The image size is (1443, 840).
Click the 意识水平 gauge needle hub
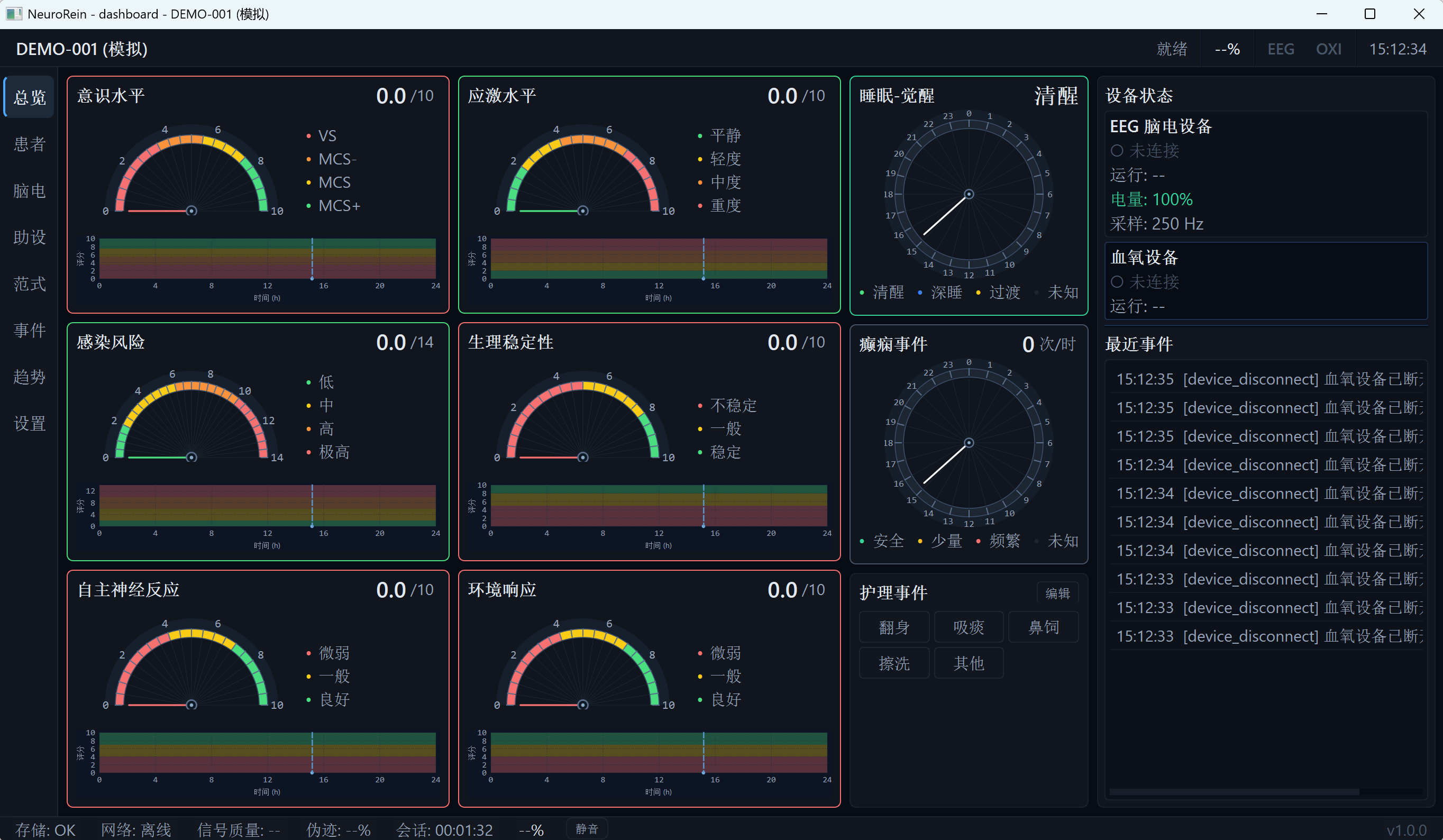coord(192,211)
